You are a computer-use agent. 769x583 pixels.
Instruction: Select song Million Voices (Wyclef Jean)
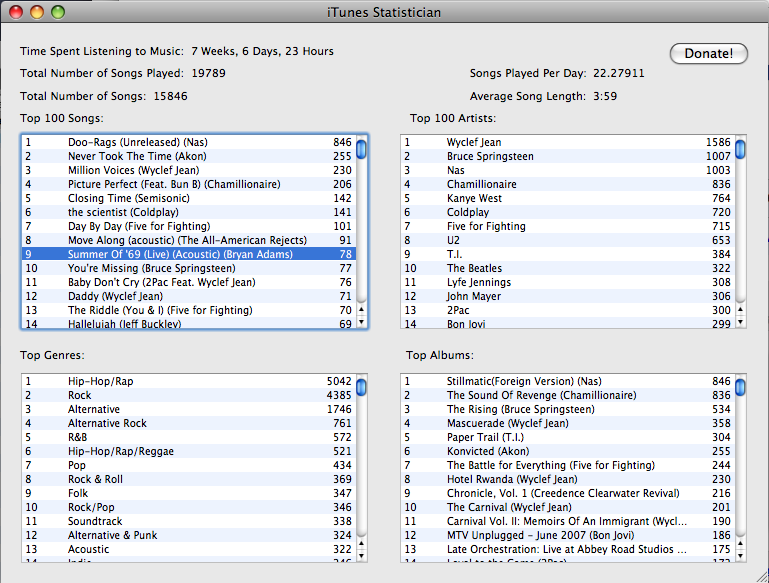pos(189,170)
